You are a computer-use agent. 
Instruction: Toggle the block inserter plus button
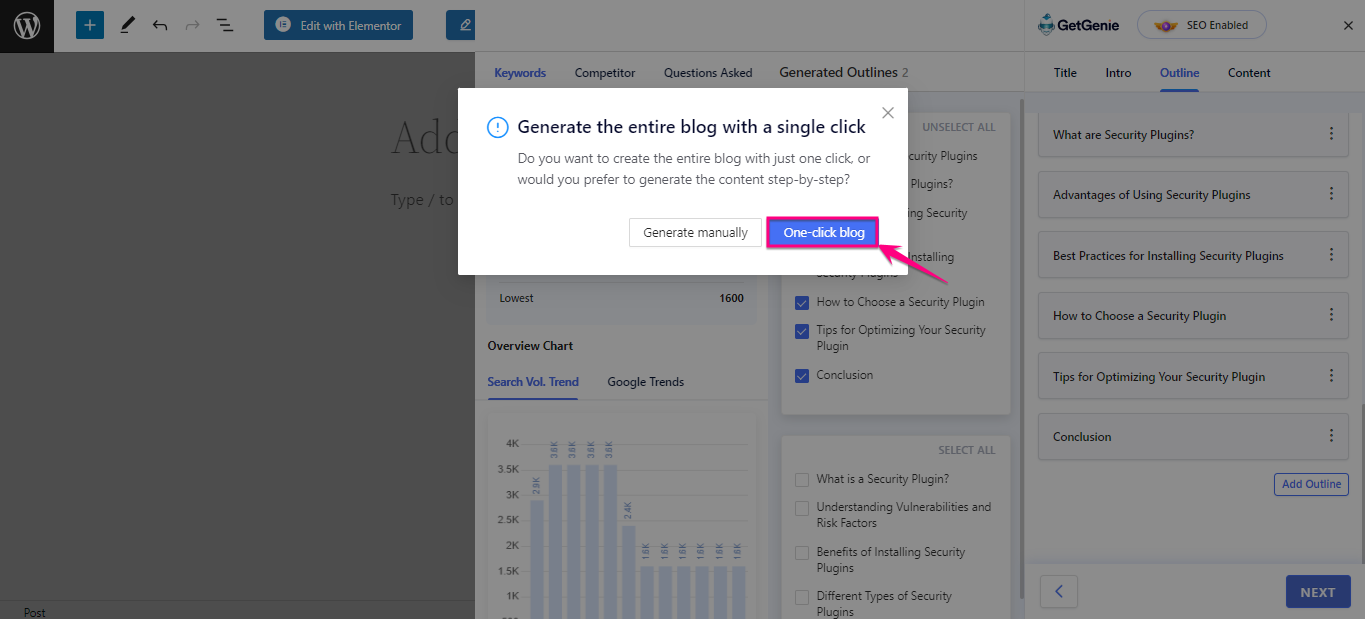tap(90, 25)
